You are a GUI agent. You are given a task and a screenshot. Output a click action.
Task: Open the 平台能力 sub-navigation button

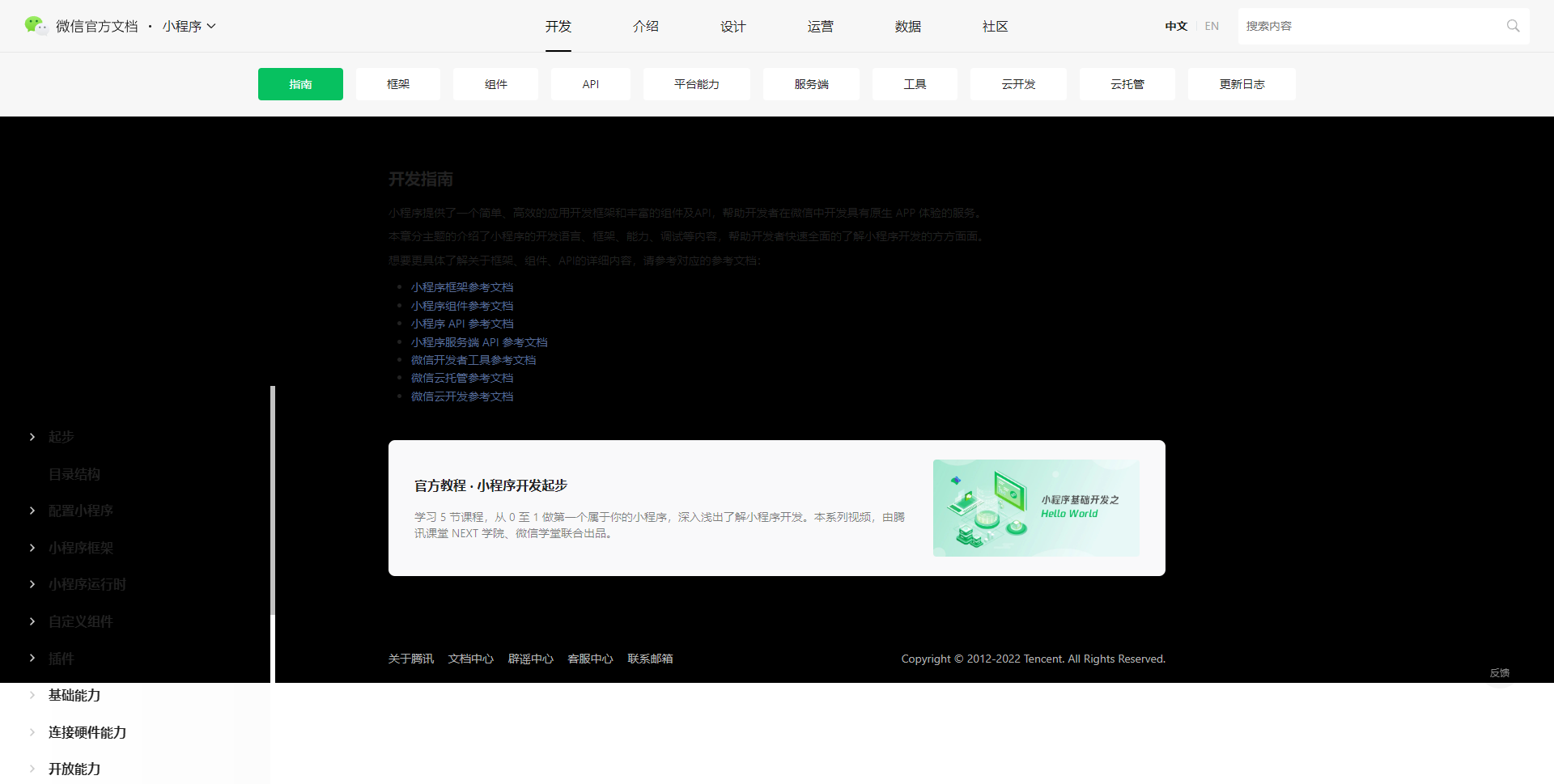(x=697, y=84)
